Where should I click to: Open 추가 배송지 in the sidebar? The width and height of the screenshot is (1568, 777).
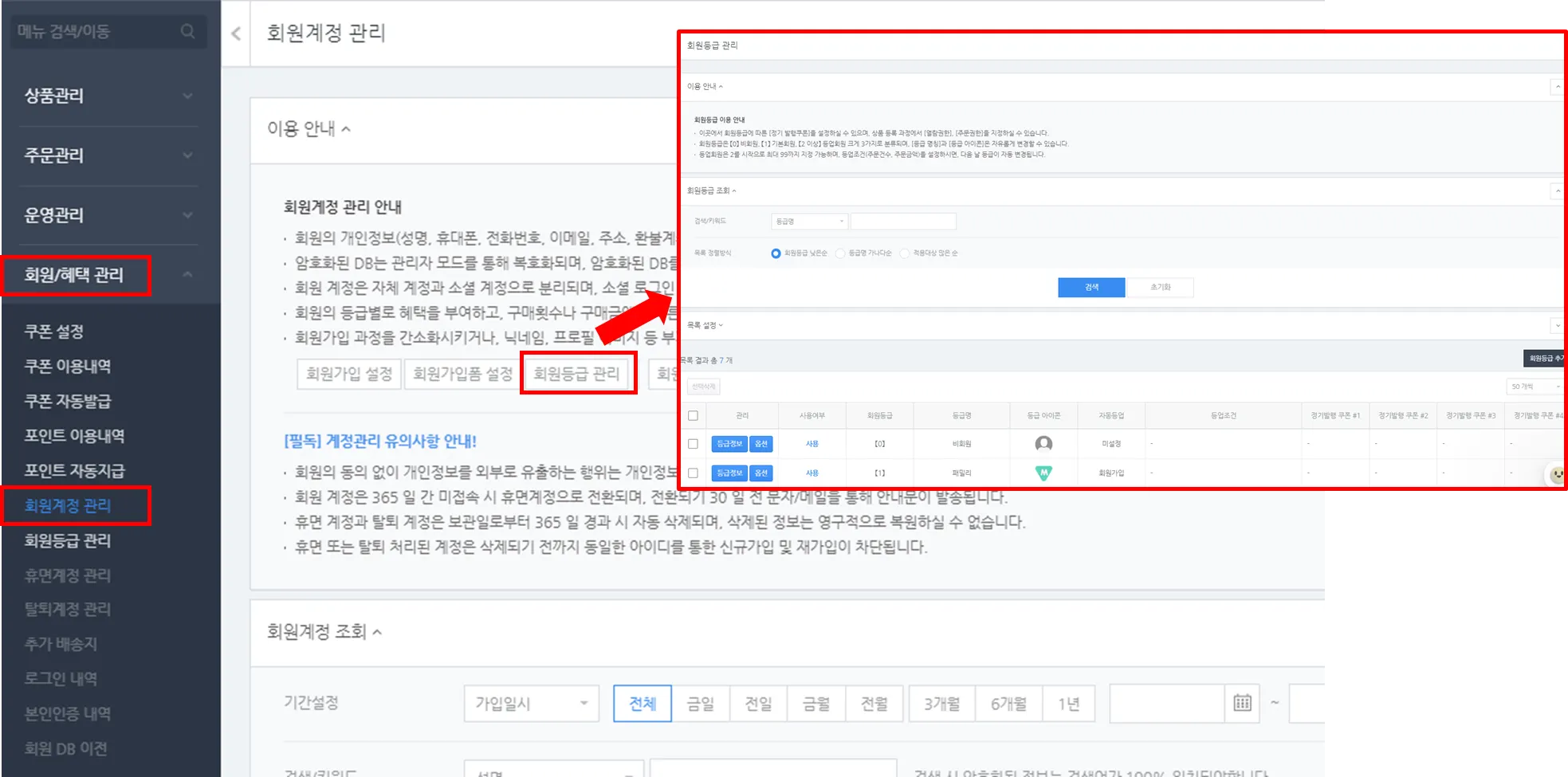click(61, 644)
